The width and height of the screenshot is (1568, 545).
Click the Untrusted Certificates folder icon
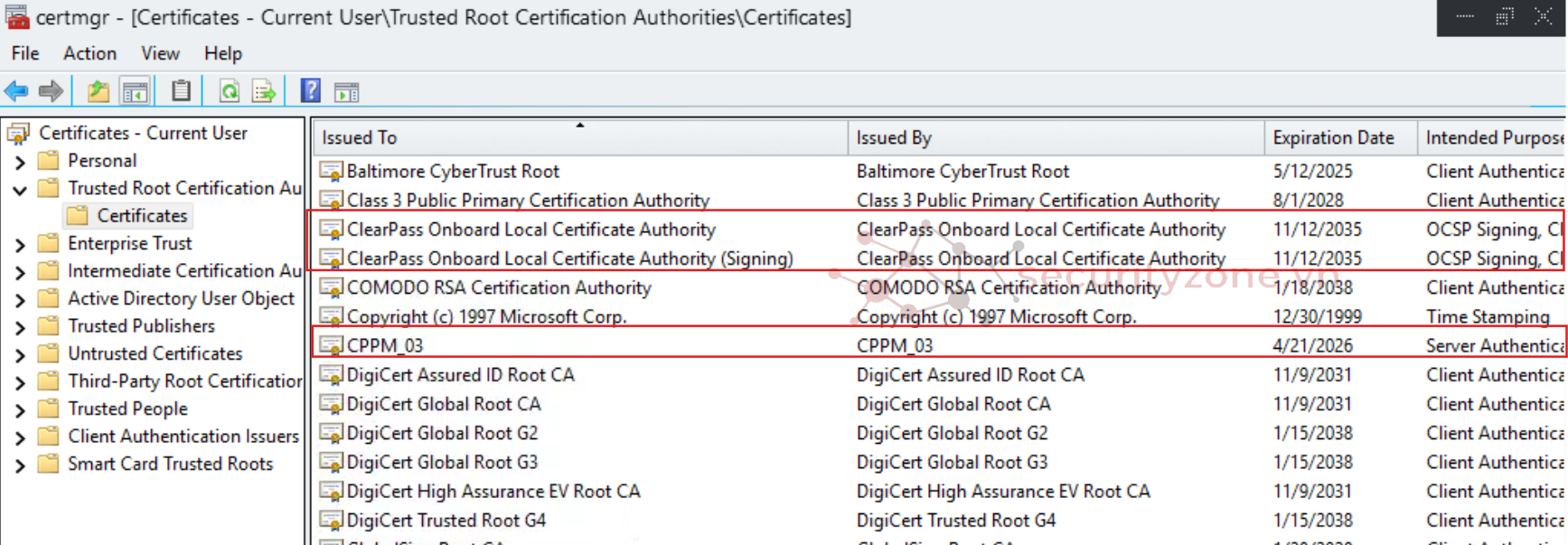click(49, 354)
